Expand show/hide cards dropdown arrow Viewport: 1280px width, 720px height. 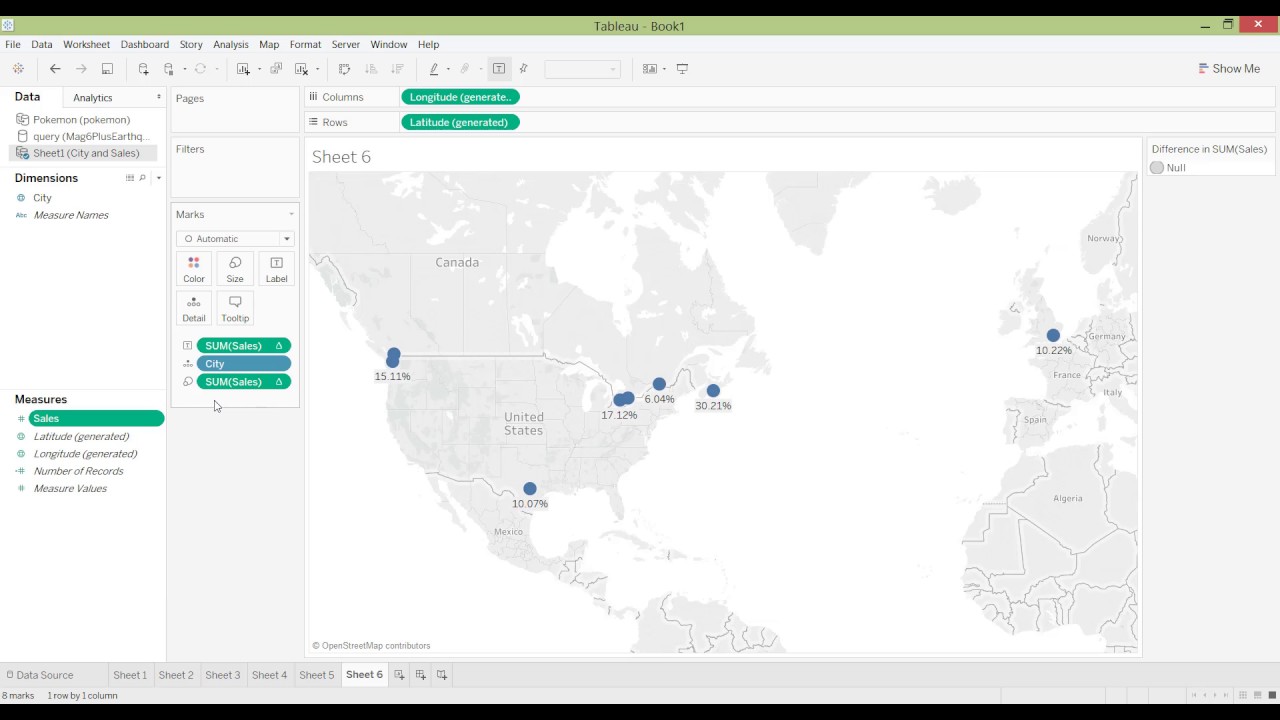[x=664, y=69]
